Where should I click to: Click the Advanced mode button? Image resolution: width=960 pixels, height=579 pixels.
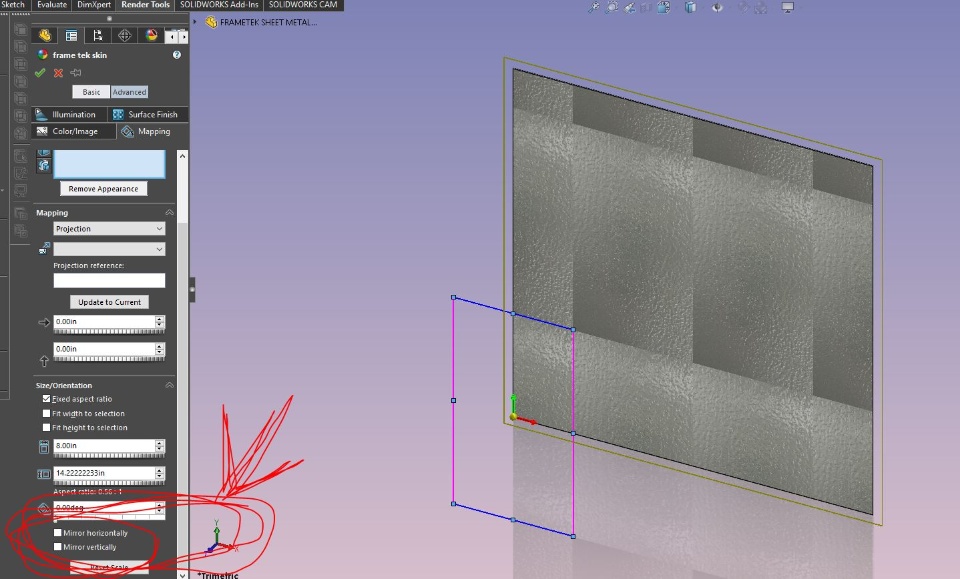[x=129, y=92]
